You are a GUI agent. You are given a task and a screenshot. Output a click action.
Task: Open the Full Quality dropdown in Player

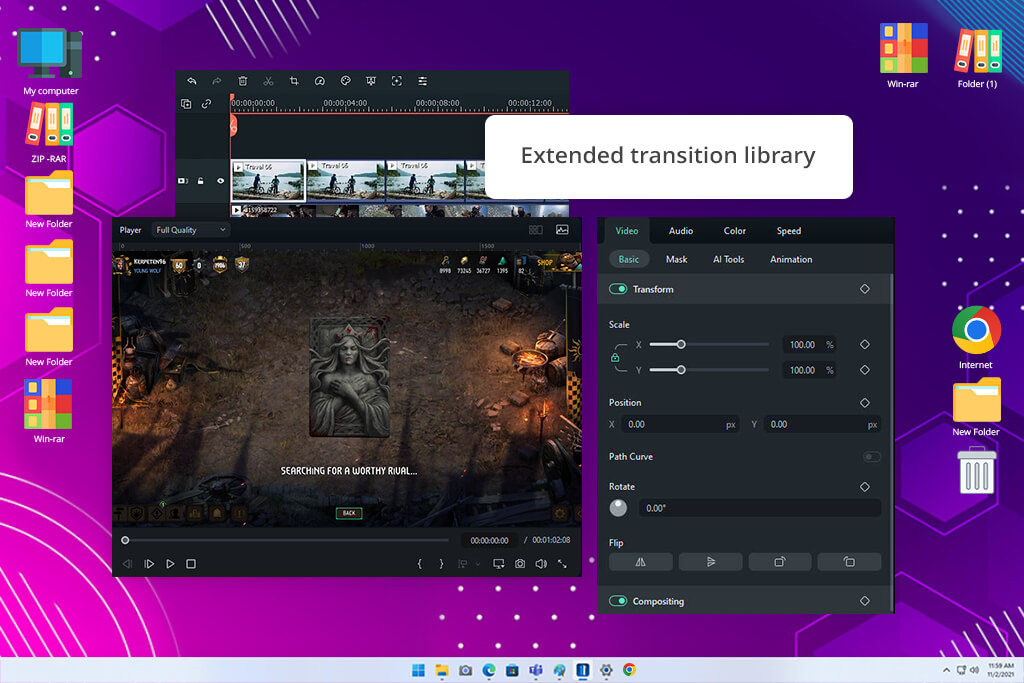coord(191,230)
